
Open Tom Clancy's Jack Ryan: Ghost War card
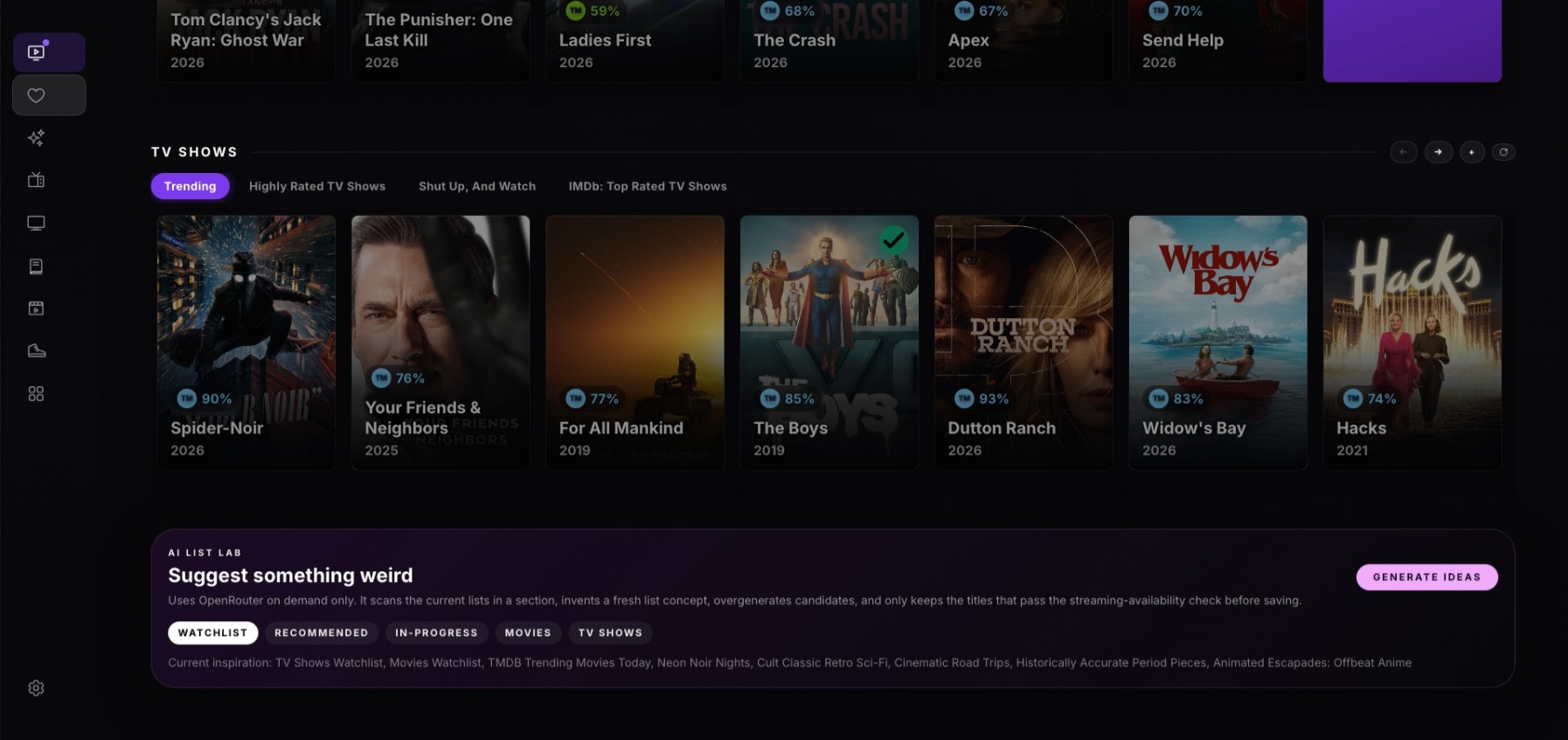pyautogui.click(x=246, y=41)
